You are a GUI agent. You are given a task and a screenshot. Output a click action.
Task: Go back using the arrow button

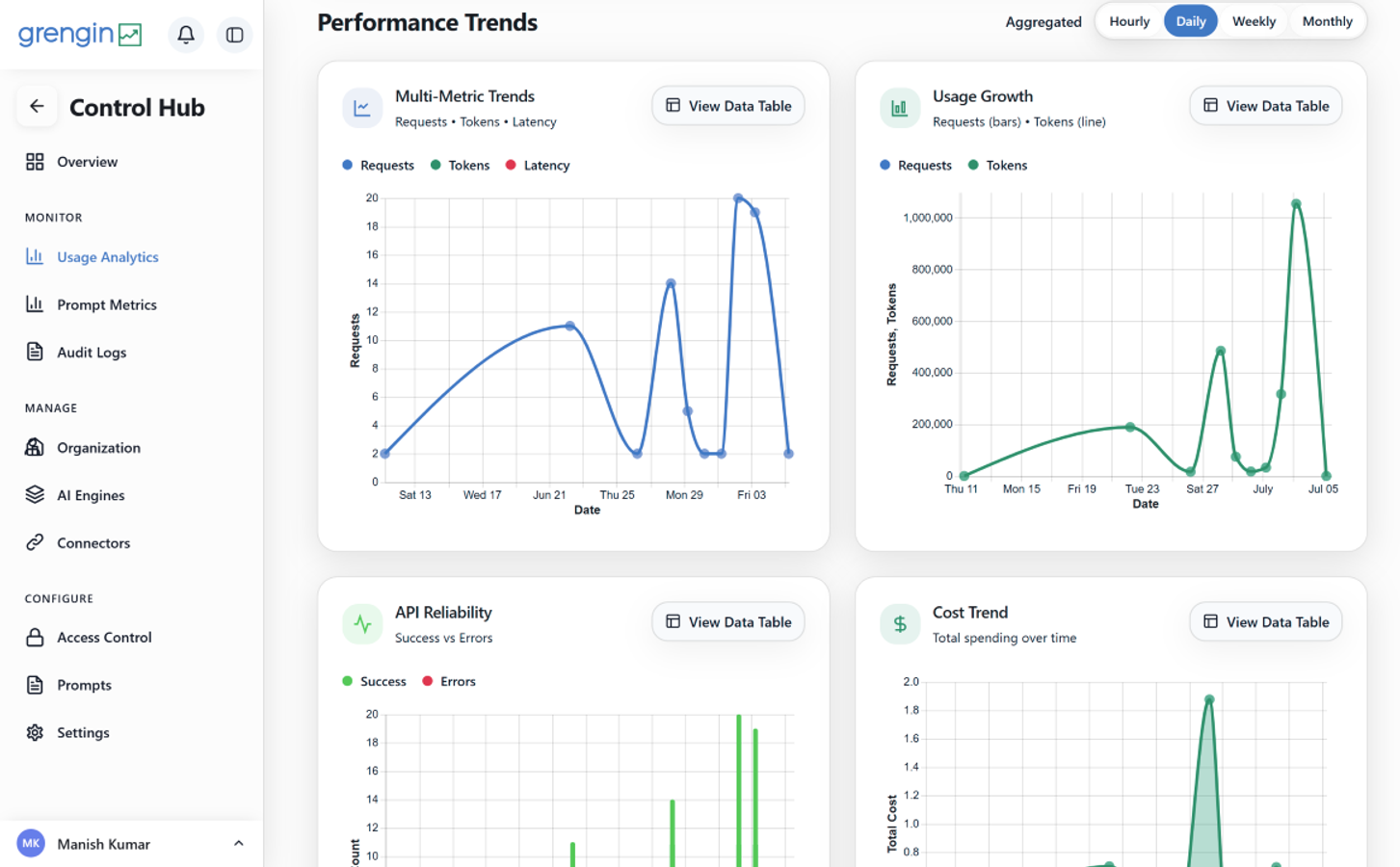click(x=37, y=106)
